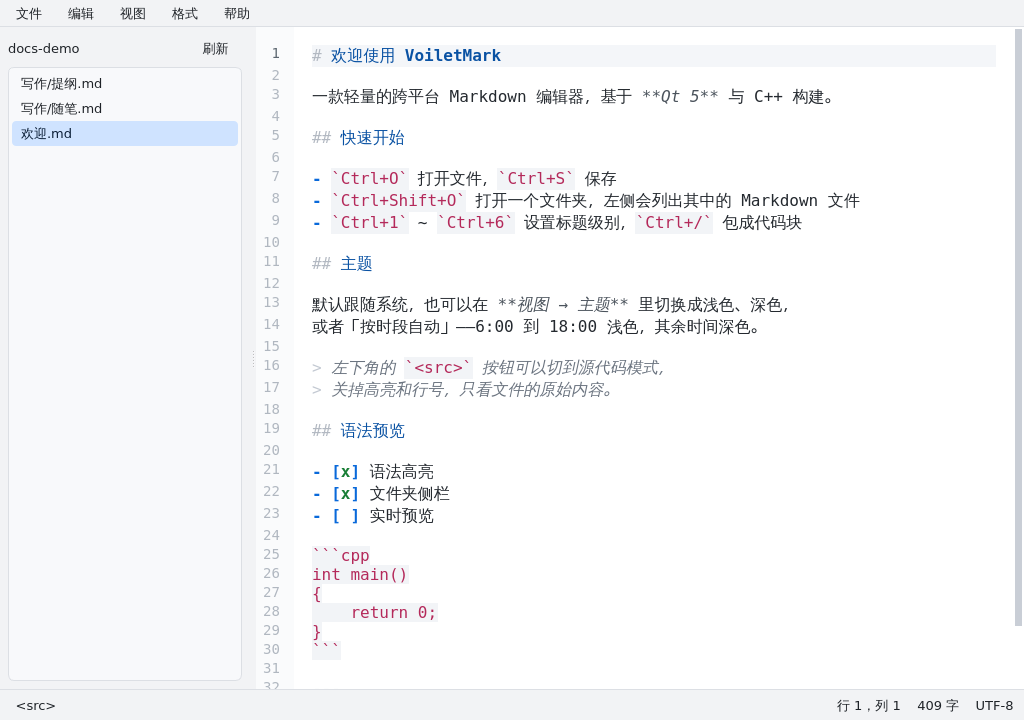Click the `Ctrl+O` inline code
The width and height of the screenshot is (1024, 720).
(370, 179)
